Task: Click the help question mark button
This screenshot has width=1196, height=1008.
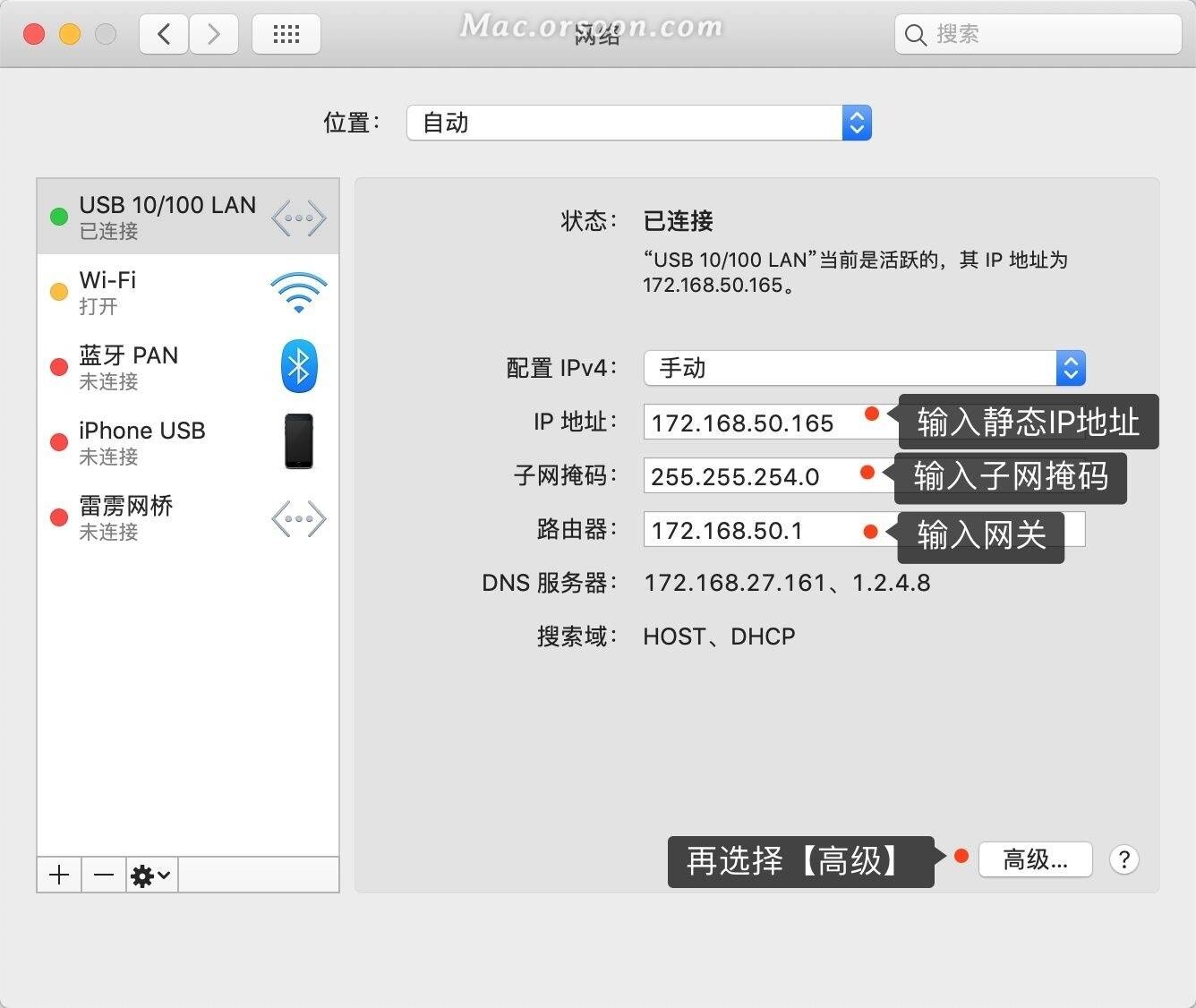Action: (1124, 859)
